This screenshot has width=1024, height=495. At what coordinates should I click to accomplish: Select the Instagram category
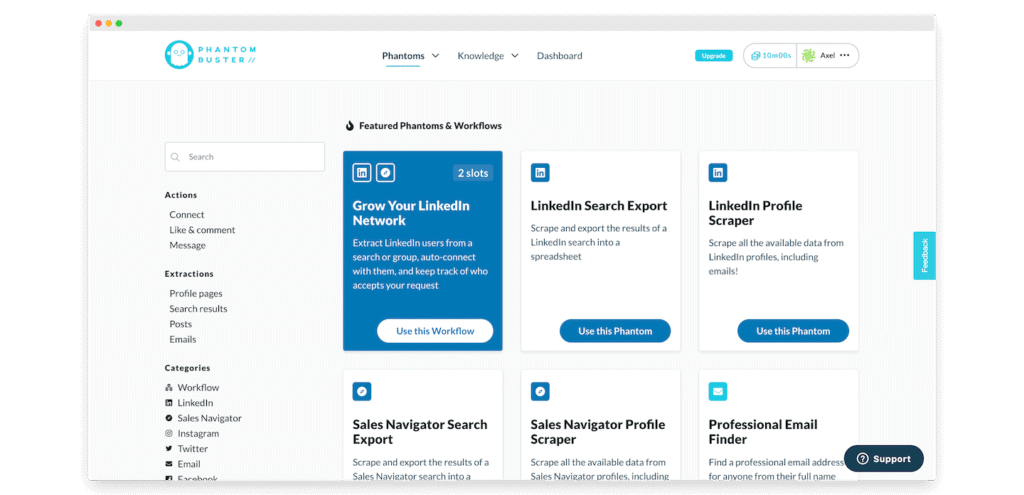pos(199,434)
